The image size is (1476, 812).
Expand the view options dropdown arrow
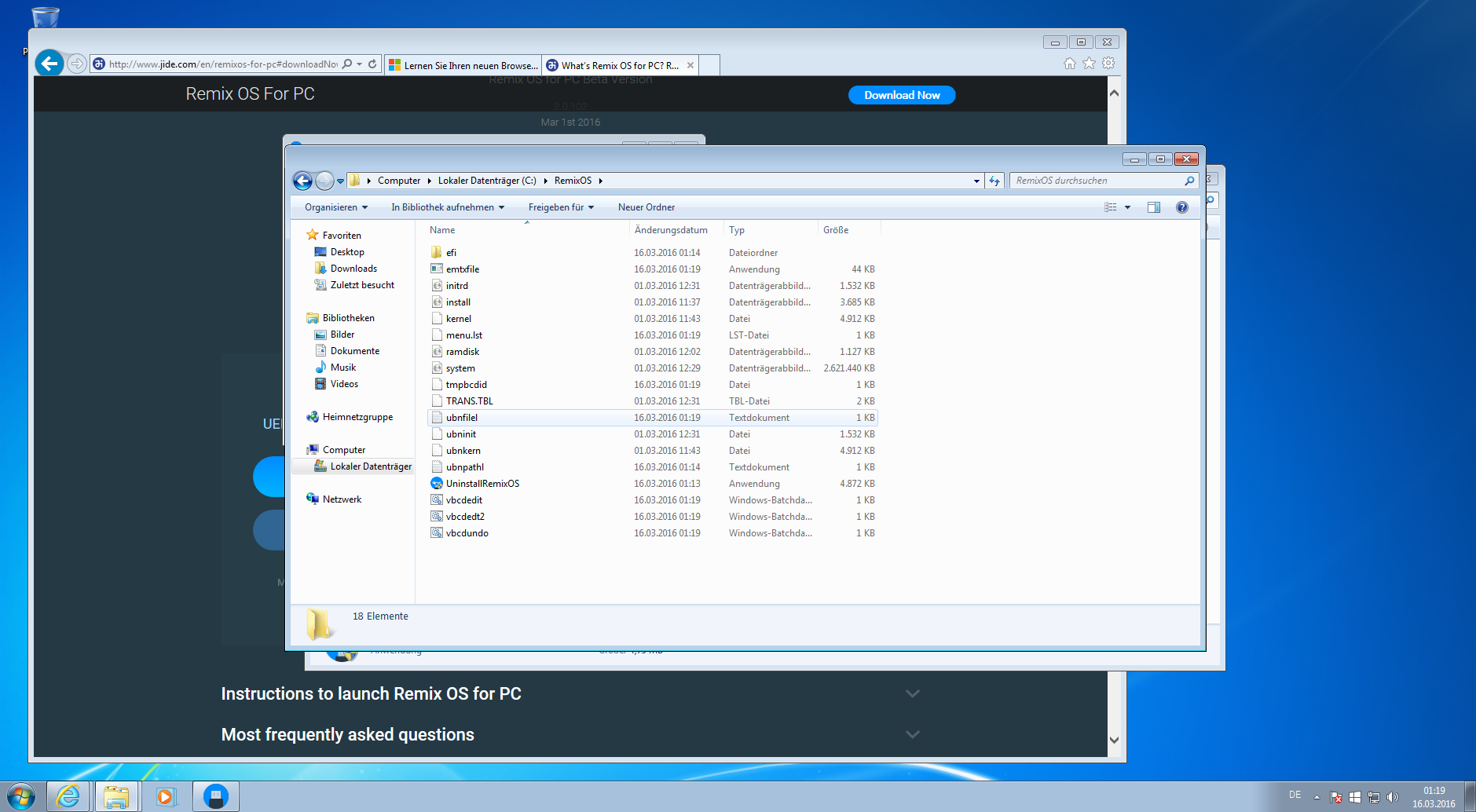pyautogui.click(x=1127, y=207)
